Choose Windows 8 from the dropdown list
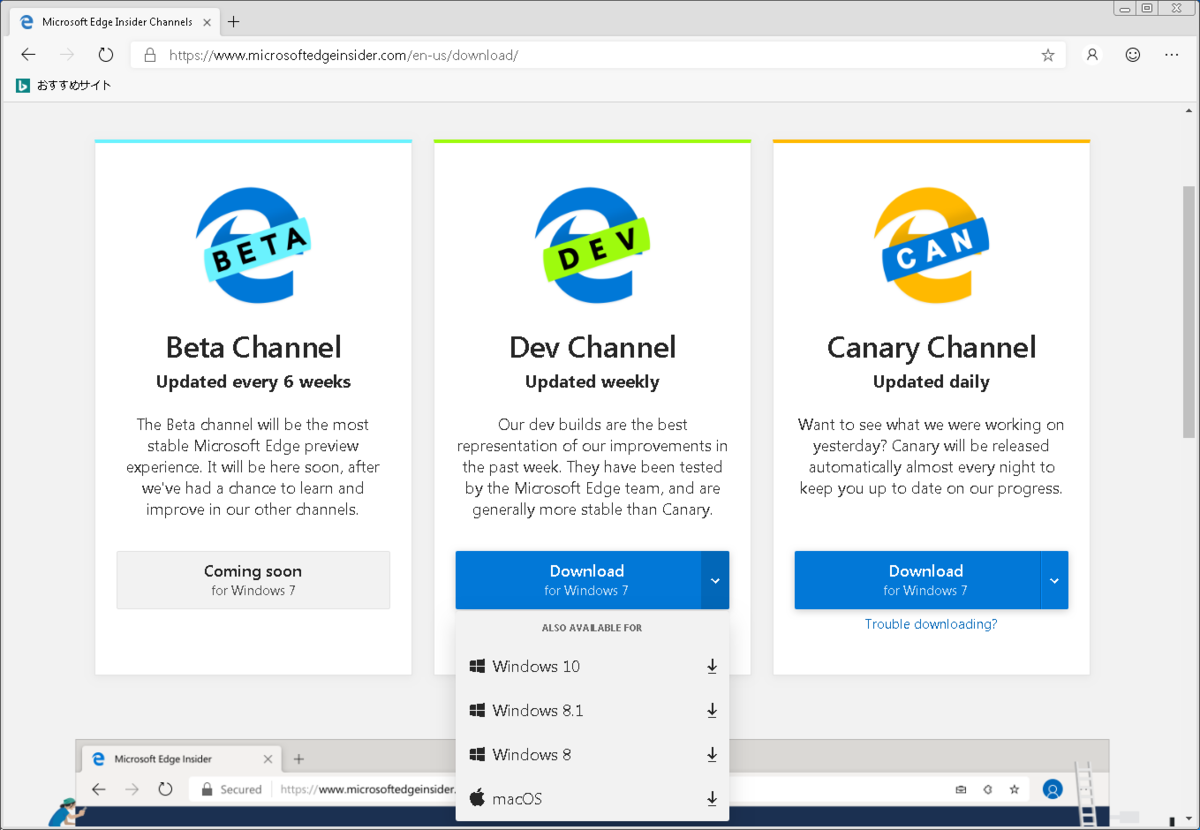1200x830 pixels. pos(592,754)
